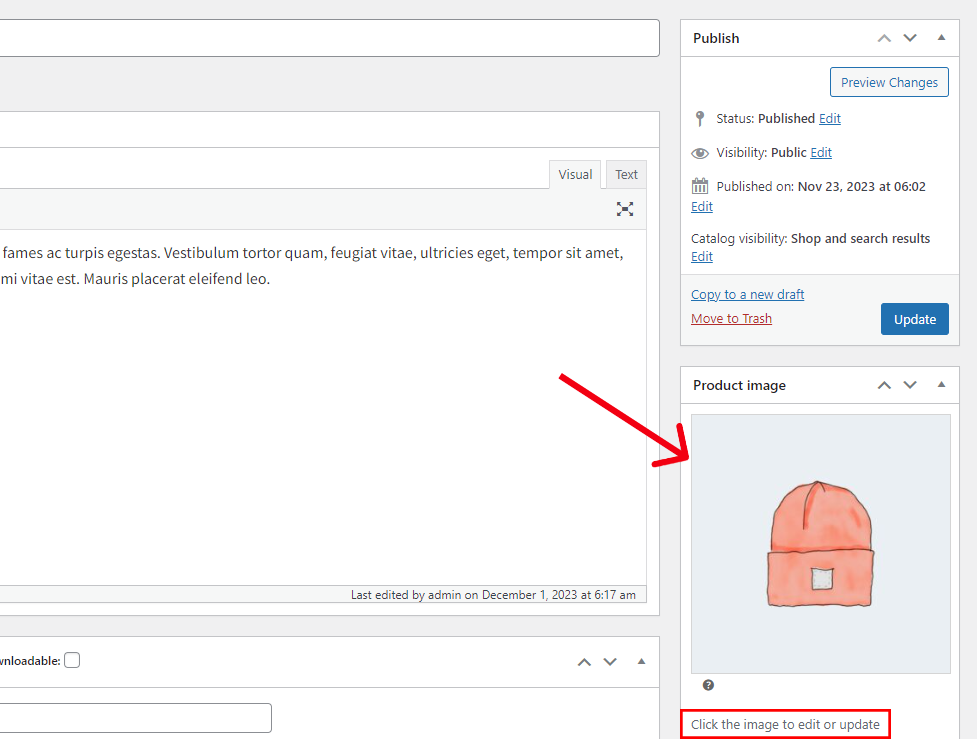The height and width of the screenshot is (739, 977).
Task: Edit the Published status
Action: coord(829,118)
